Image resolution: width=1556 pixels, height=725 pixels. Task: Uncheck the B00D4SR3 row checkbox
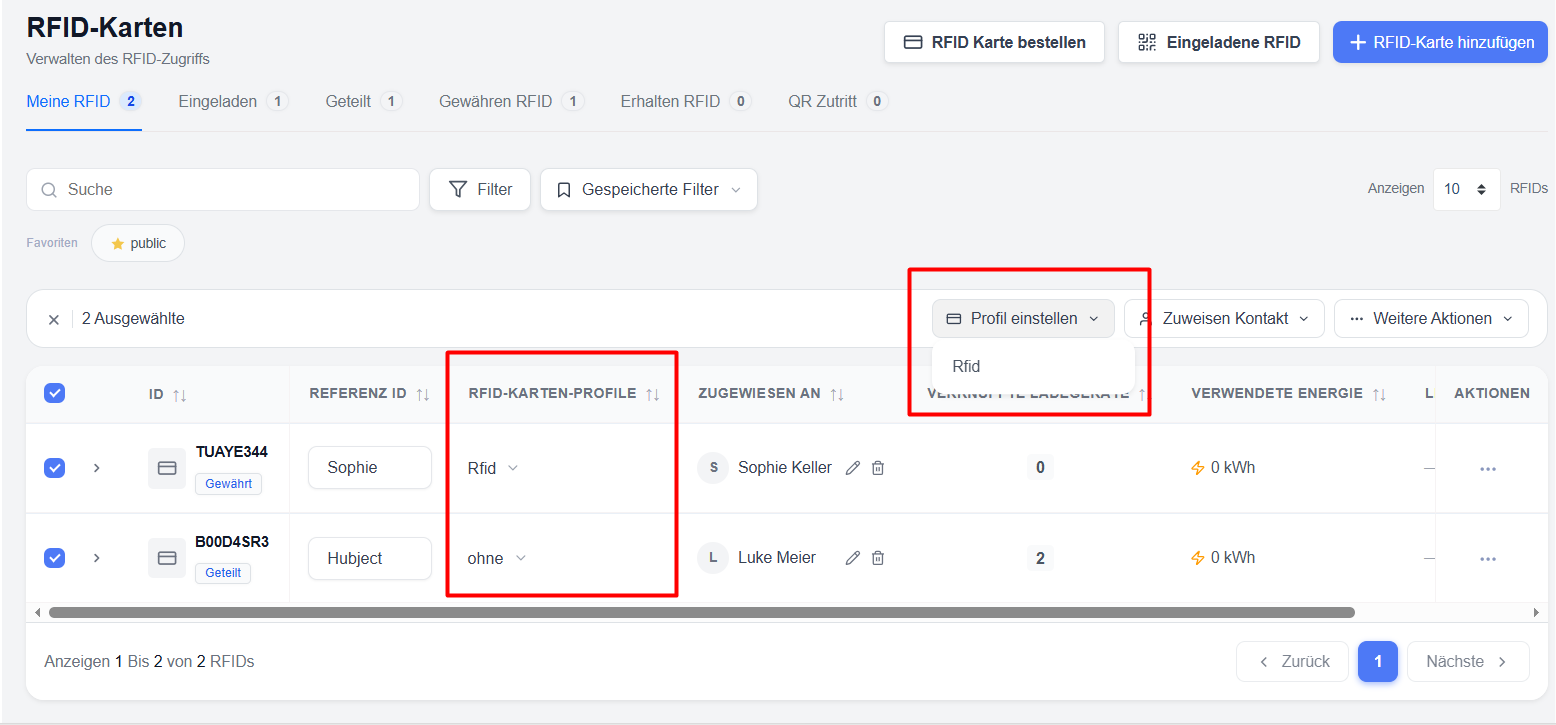point(55,558)
